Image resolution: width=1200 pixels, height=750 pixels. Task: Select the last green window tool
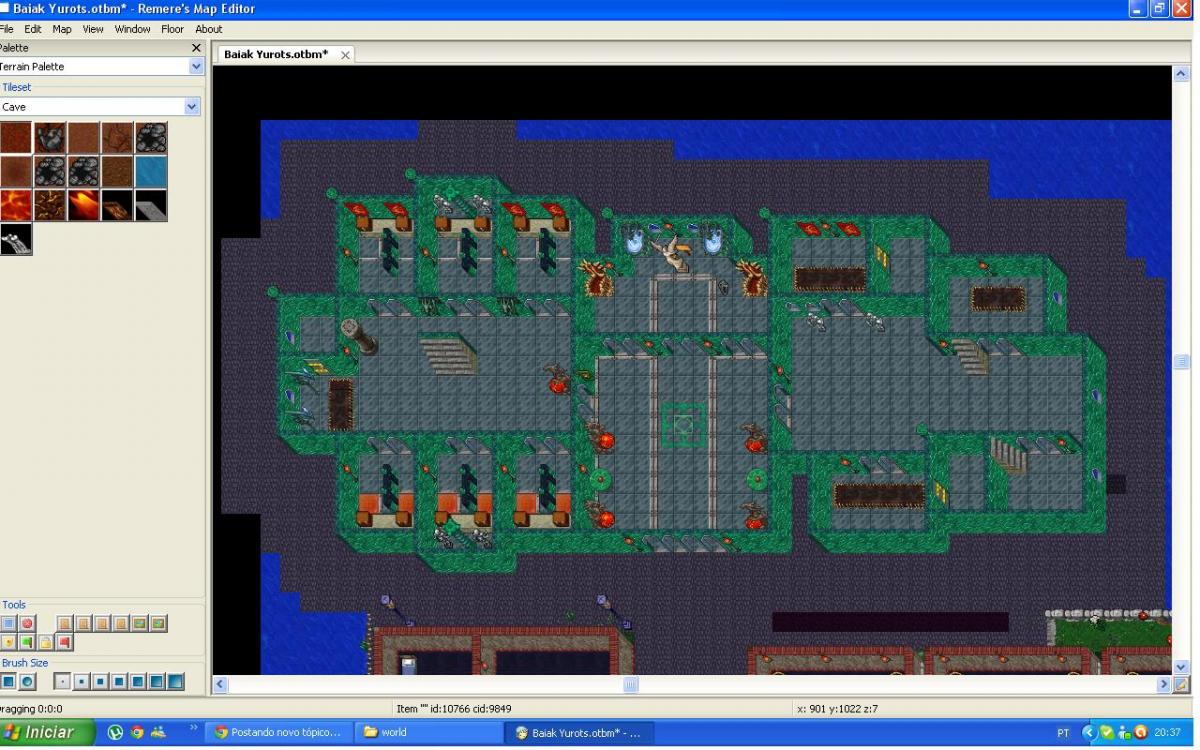[x=158, y=623]
